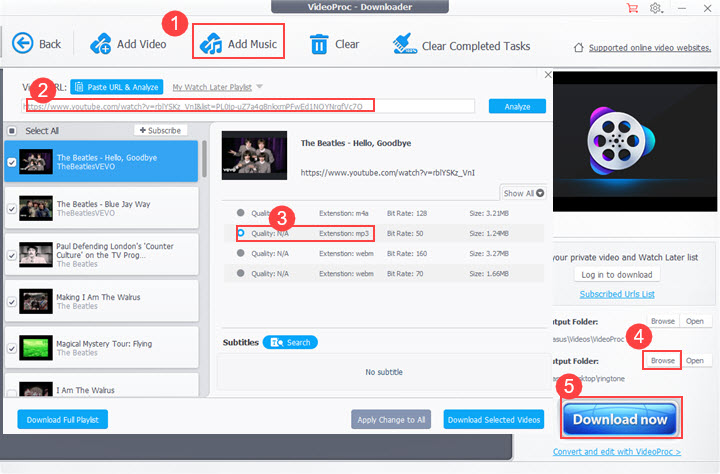Click Size: 1.66MB text
The image size is (720, 474).
click(489, 273)
